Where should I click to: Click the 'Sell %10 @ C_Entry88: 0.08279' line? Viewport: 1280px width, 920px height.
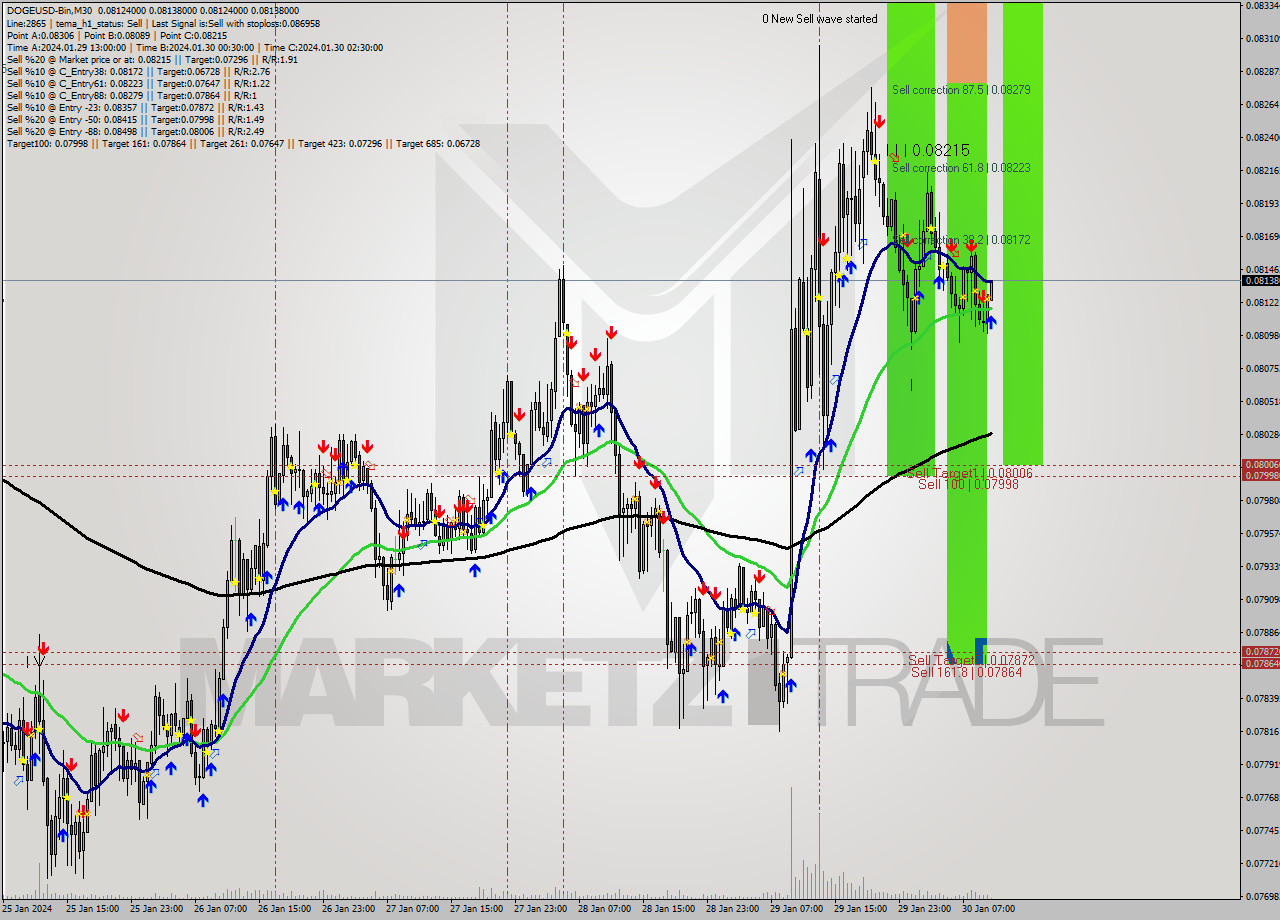(131, 95)
